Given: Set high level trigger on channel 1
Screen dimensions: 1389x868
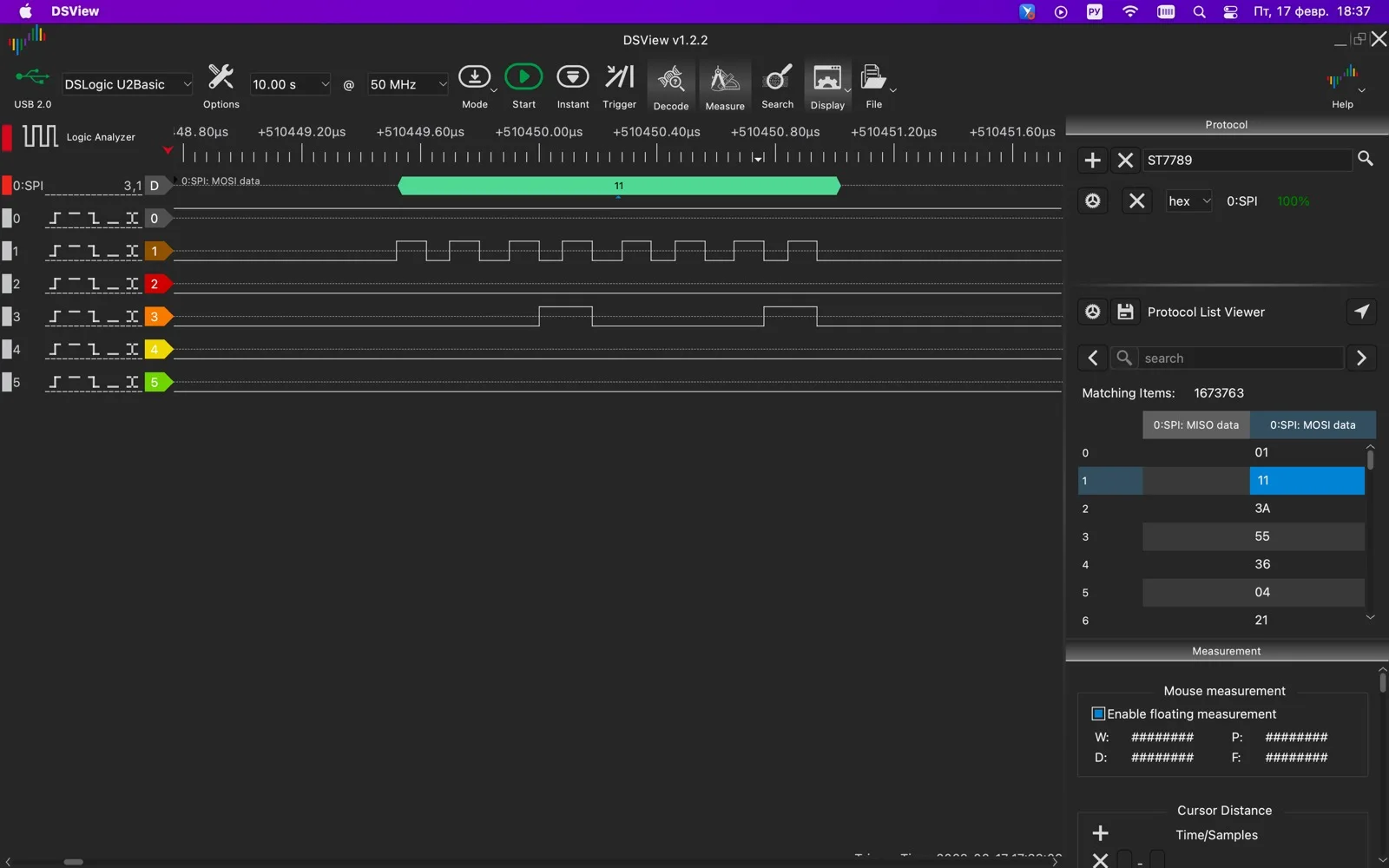Looking at the screenshot, I should tap(74, 252).
